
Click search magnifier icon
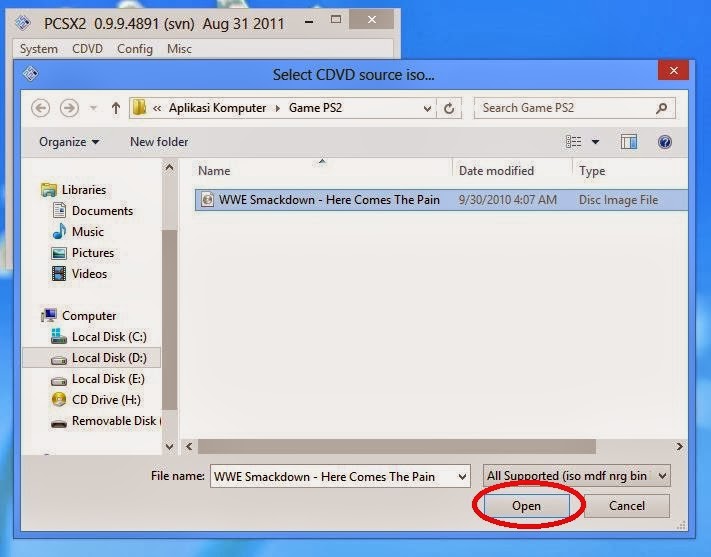click(662, 108)
